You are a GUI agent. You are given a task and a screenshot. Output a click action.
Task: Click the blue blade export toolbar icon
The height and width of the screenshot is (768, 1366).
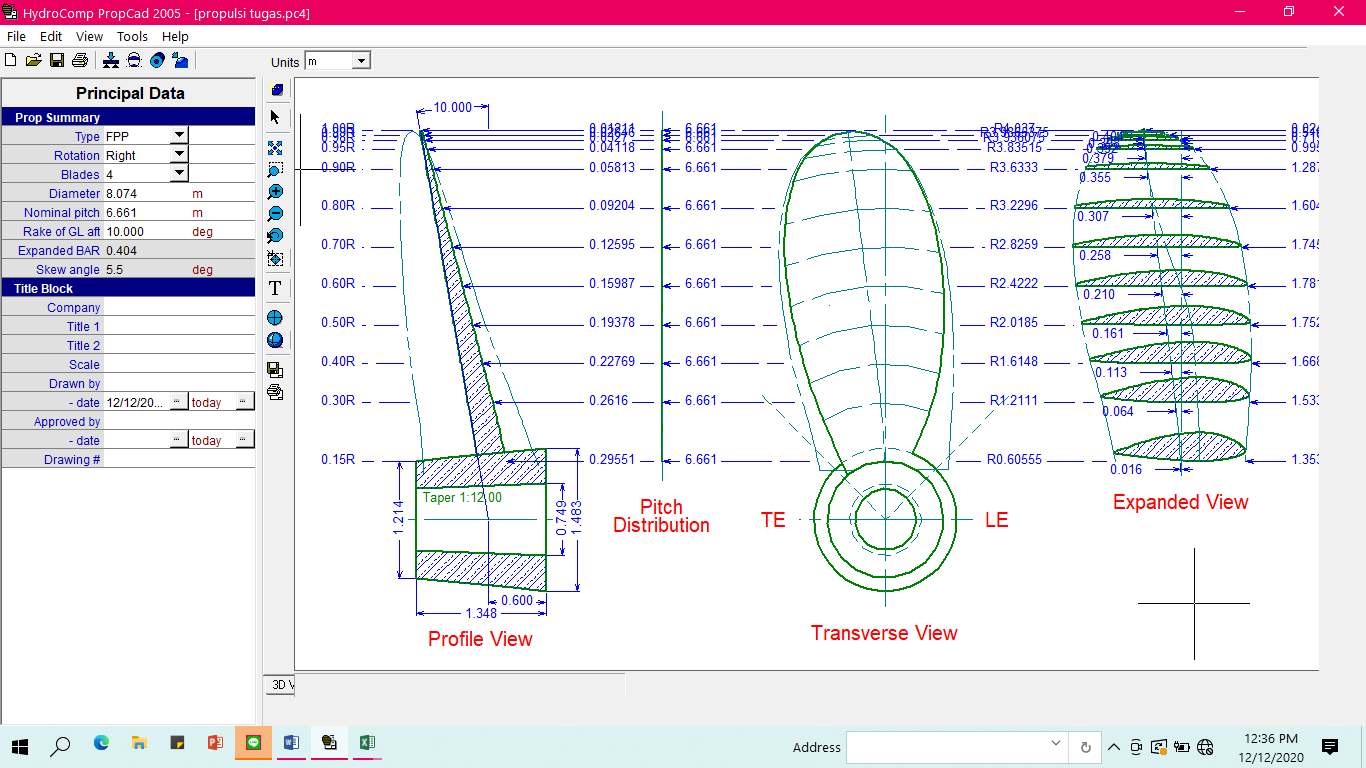180,60
